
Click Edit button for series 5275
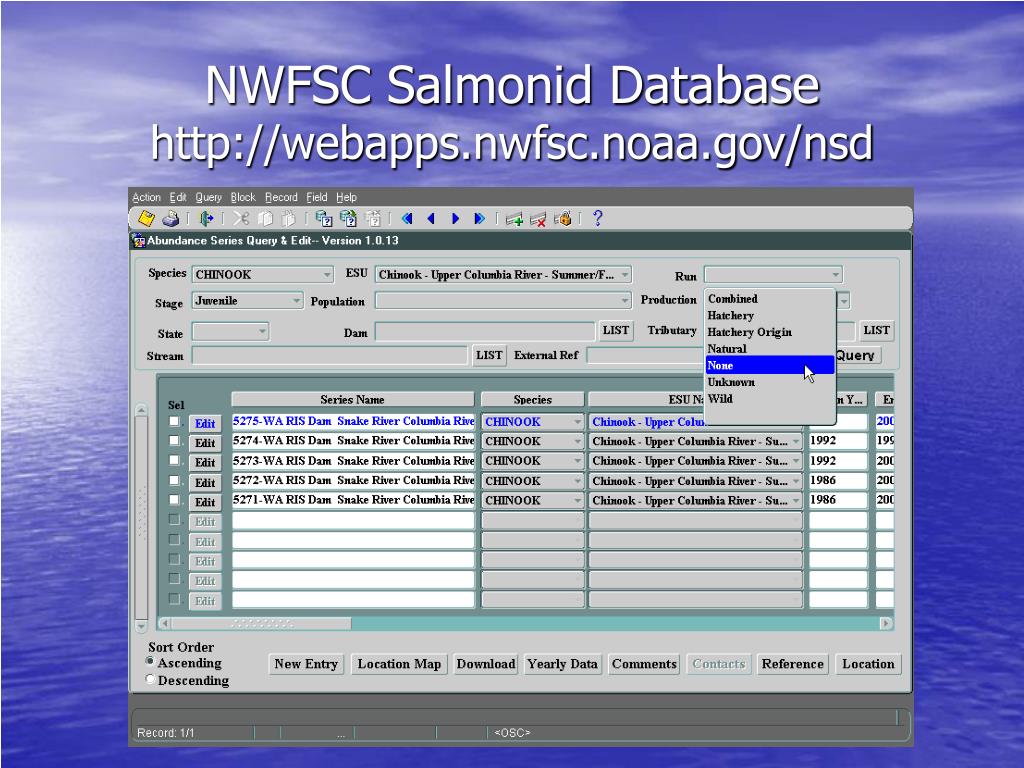205,423
